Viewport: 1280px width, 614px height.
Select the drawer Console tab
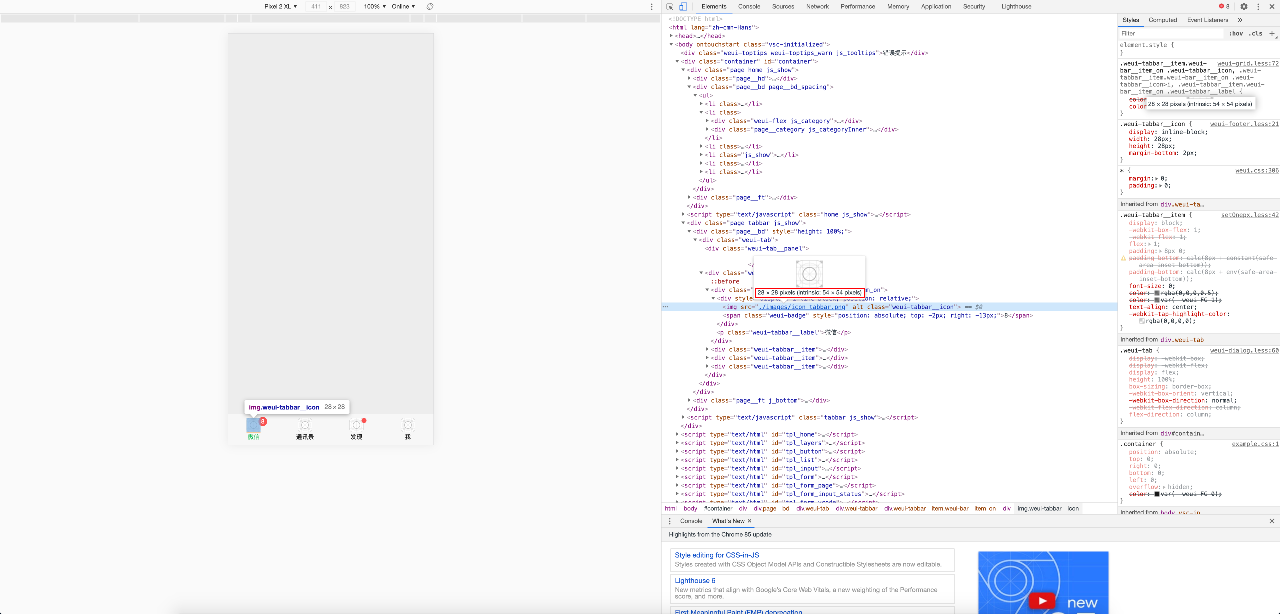pyautogui.click(x=691, y=521)
